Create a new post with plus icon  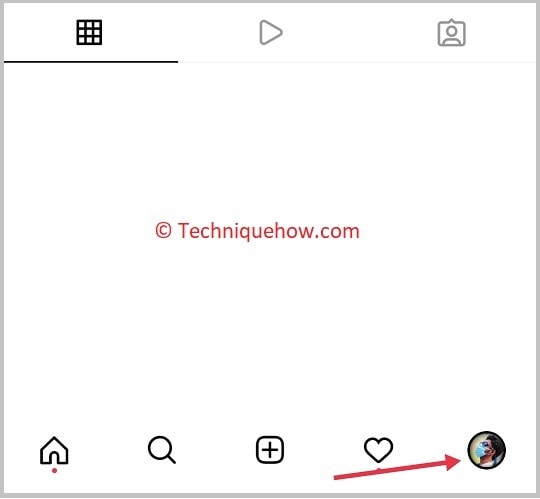(270, 450)
